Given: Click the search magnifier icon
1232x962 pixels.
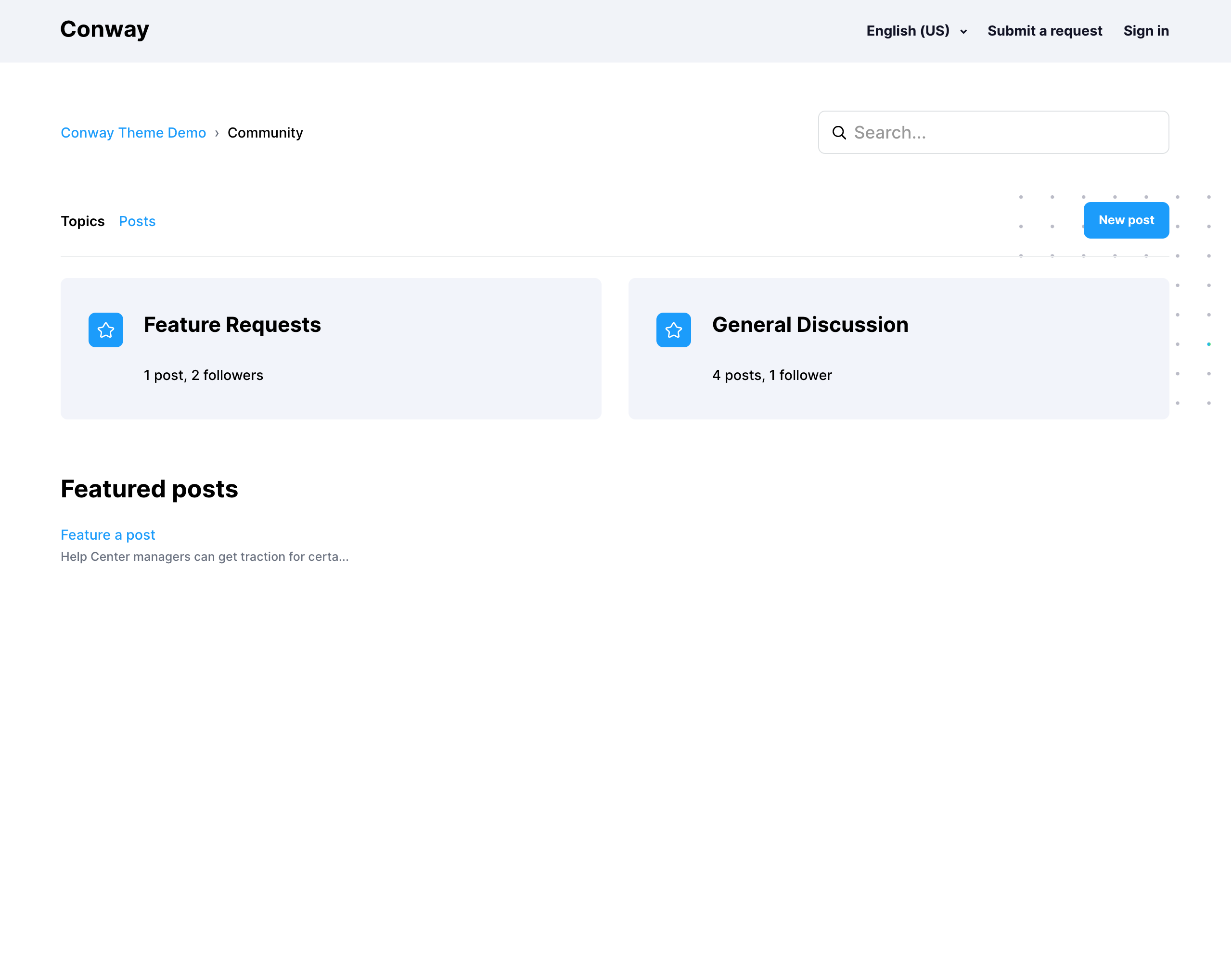Looking at the screenshot, I should point(839,132).
